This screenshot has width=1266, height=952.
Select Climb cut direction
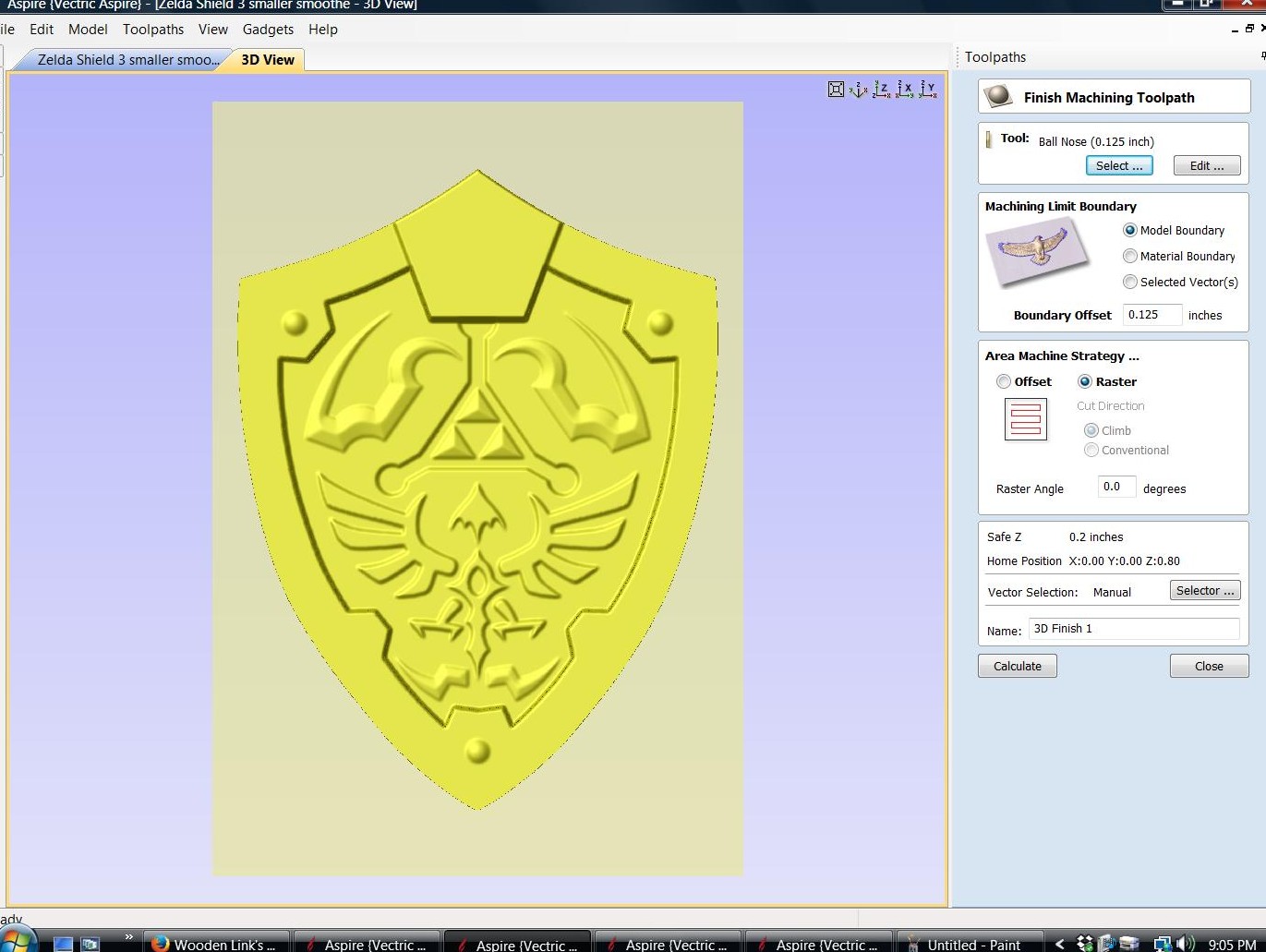1091,430
